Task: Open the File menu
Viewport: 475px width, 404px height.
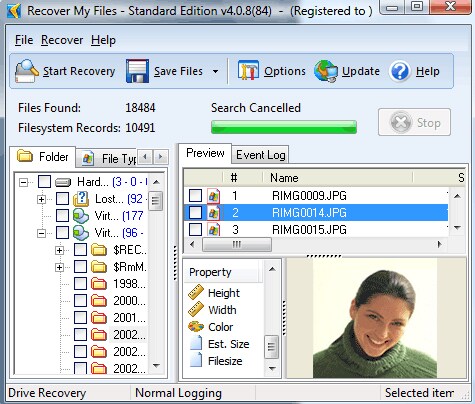Action: [x=24, y=40]
